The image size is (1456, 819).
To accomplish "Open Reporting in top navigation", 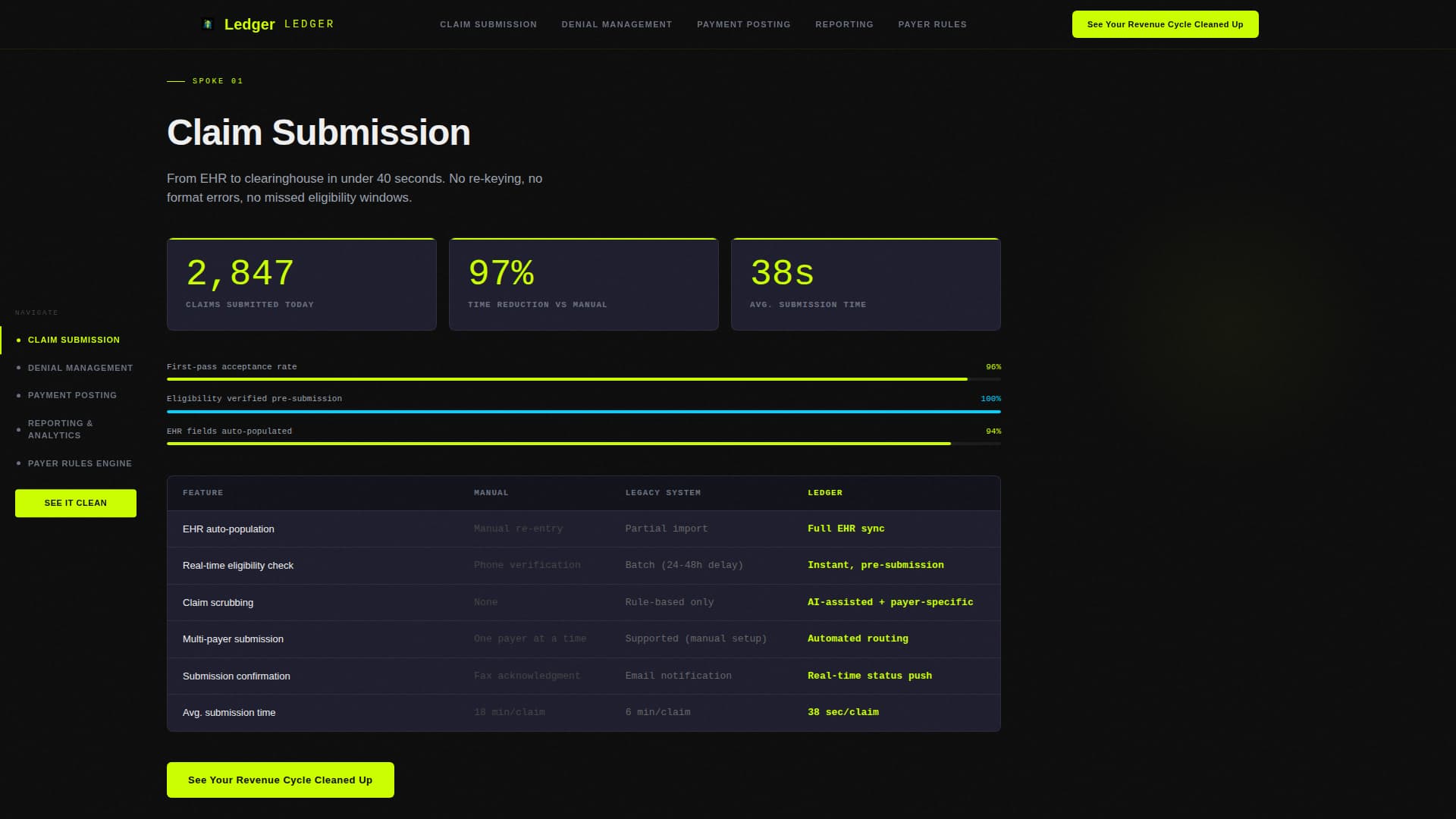I will pos(844,24).
